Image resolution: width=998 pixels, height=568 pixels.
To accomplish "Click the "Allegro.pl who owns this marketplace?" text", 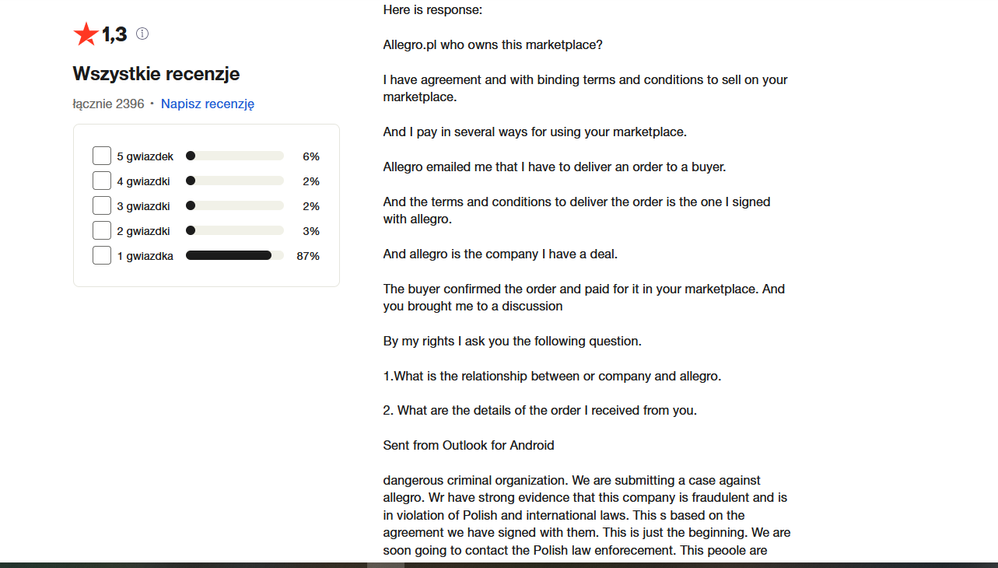I will tap(493, 45).
